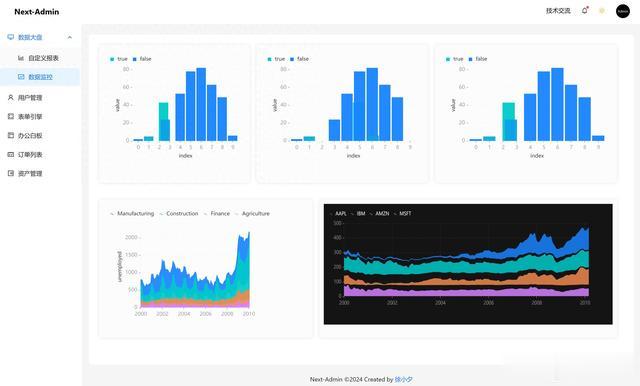Open the 徐小夕 author link in footer
Viewport: 640px width, 386px height.
coord(403,379)
